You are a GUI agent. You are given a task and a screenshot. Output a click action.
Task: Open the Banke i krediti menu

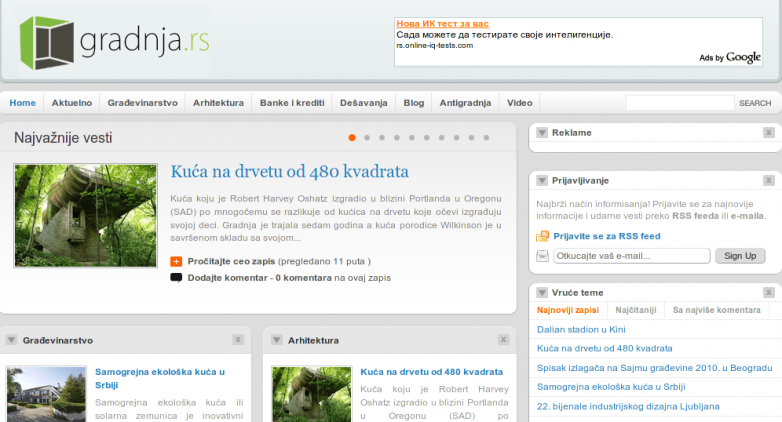(x=292, y=103)
